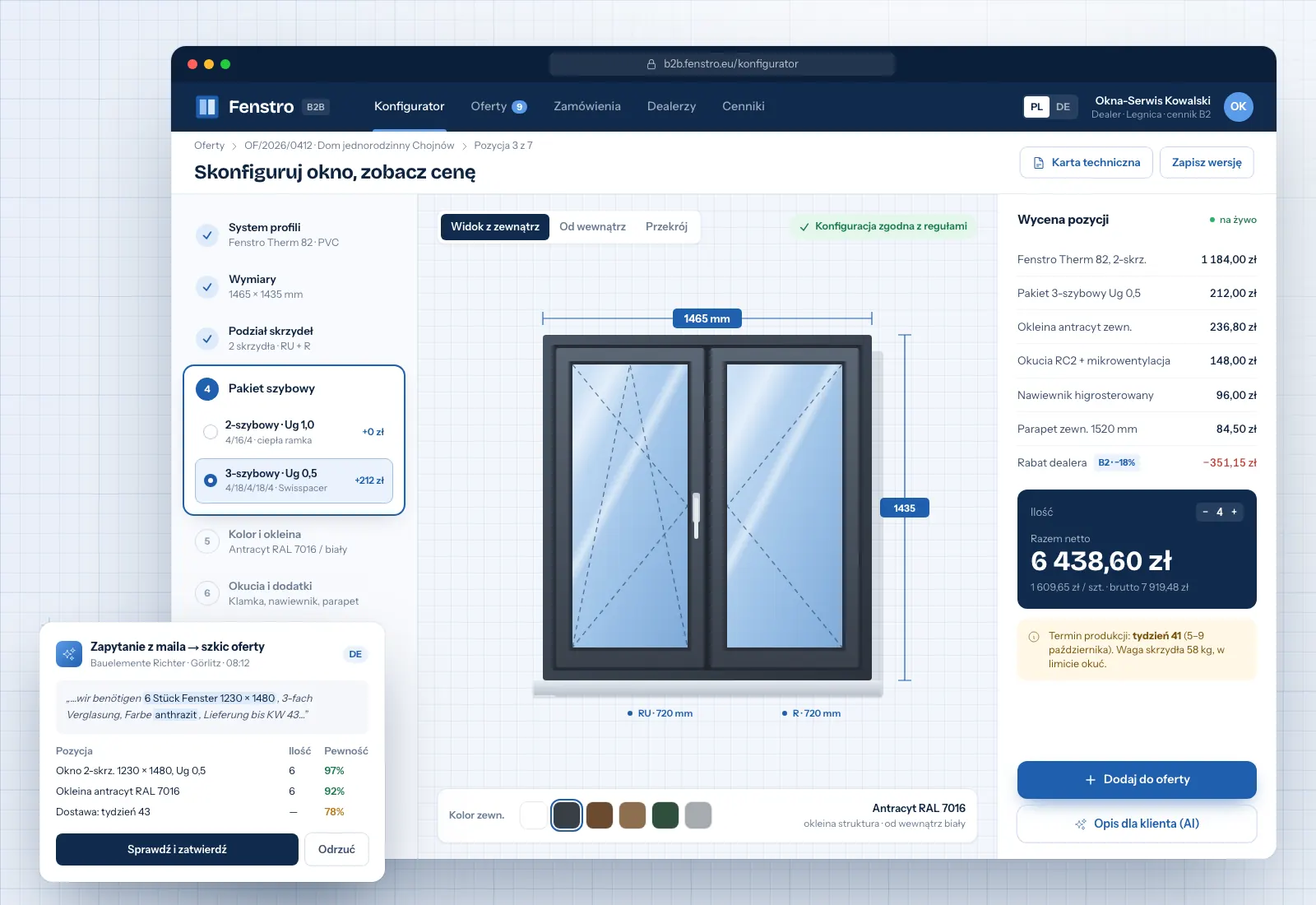Pick the green exterior color swatch

[x=665, y=815]
